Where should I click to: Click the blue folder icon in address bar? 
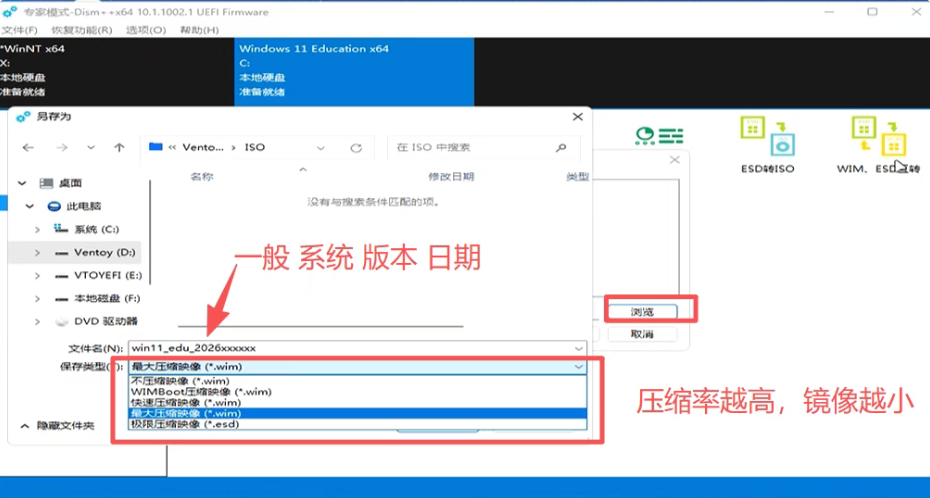(156, 147)
